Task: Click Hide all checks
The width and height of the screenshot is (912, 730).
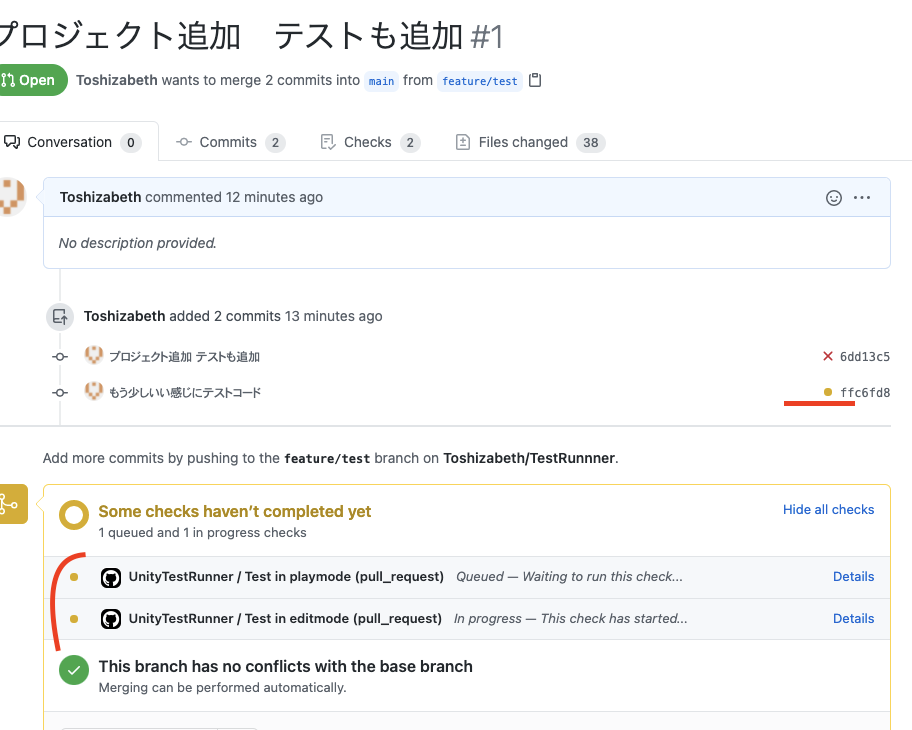Action: coord(828,509)
